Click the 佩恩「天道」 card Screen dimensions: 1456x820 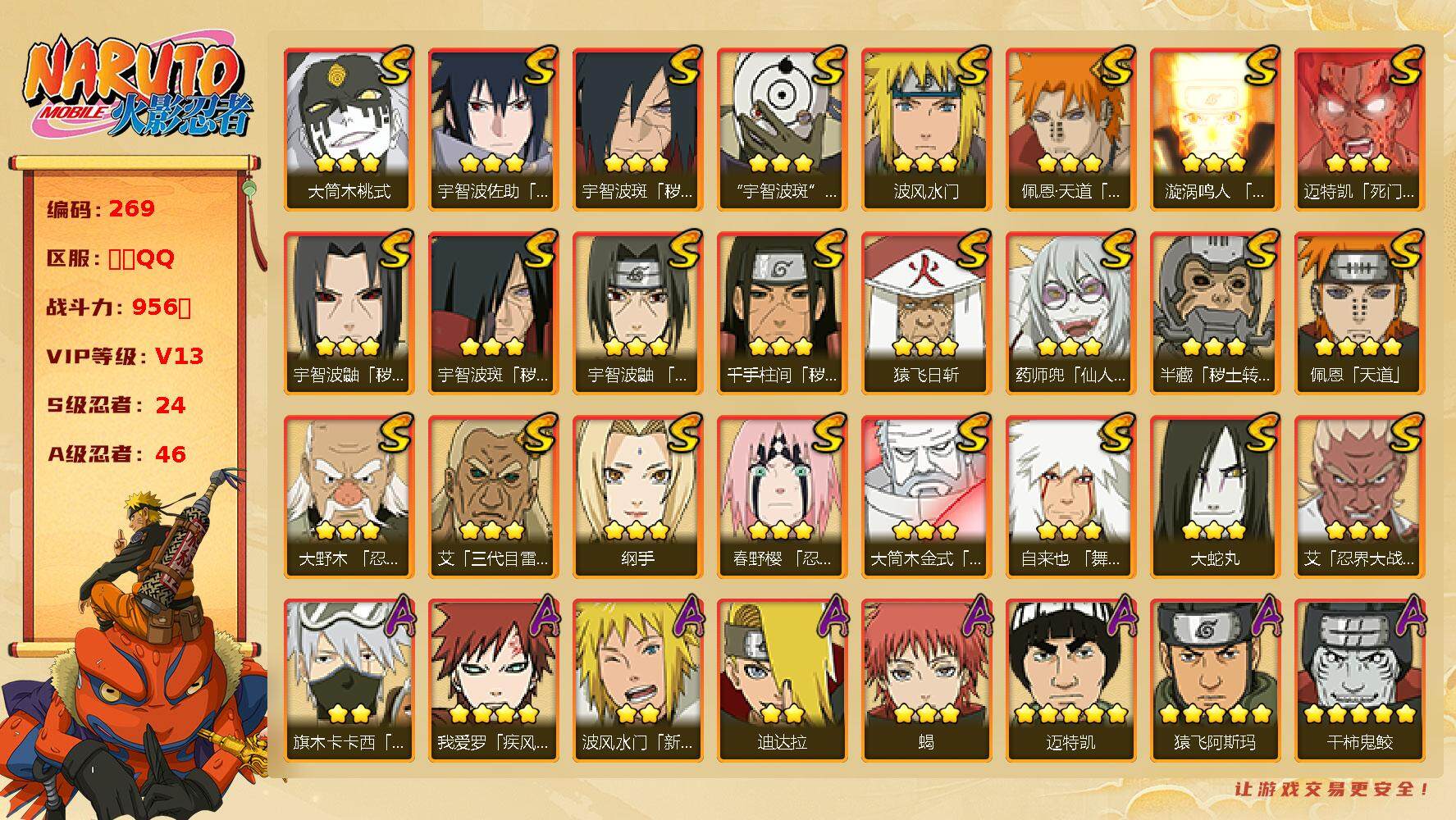point(1360,313)
